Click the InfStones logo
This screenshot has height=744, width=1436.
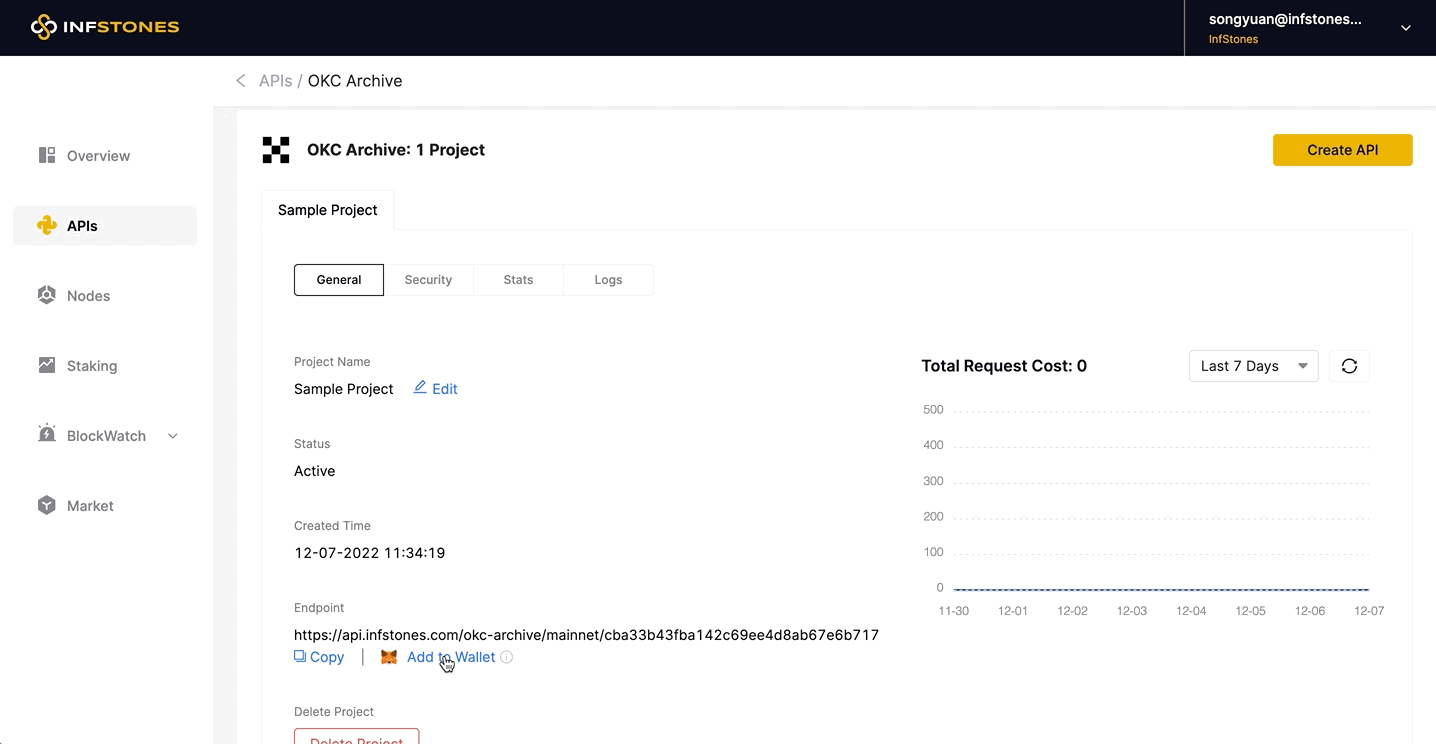coord(105,27)
